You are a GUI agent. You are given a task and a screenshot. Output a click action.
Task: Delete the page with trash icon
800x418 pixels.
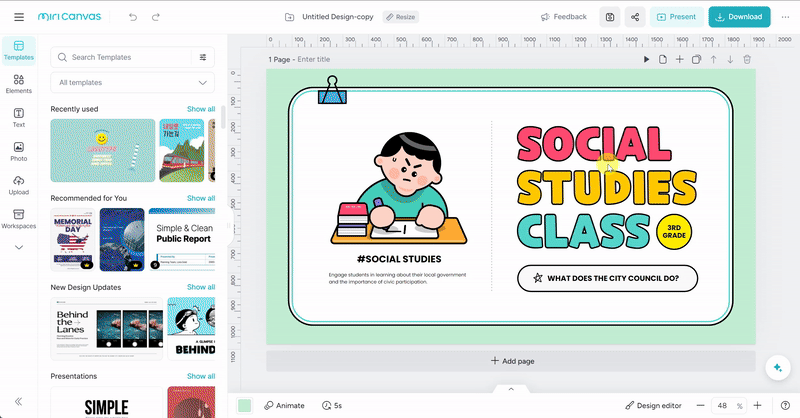(747, 60)
